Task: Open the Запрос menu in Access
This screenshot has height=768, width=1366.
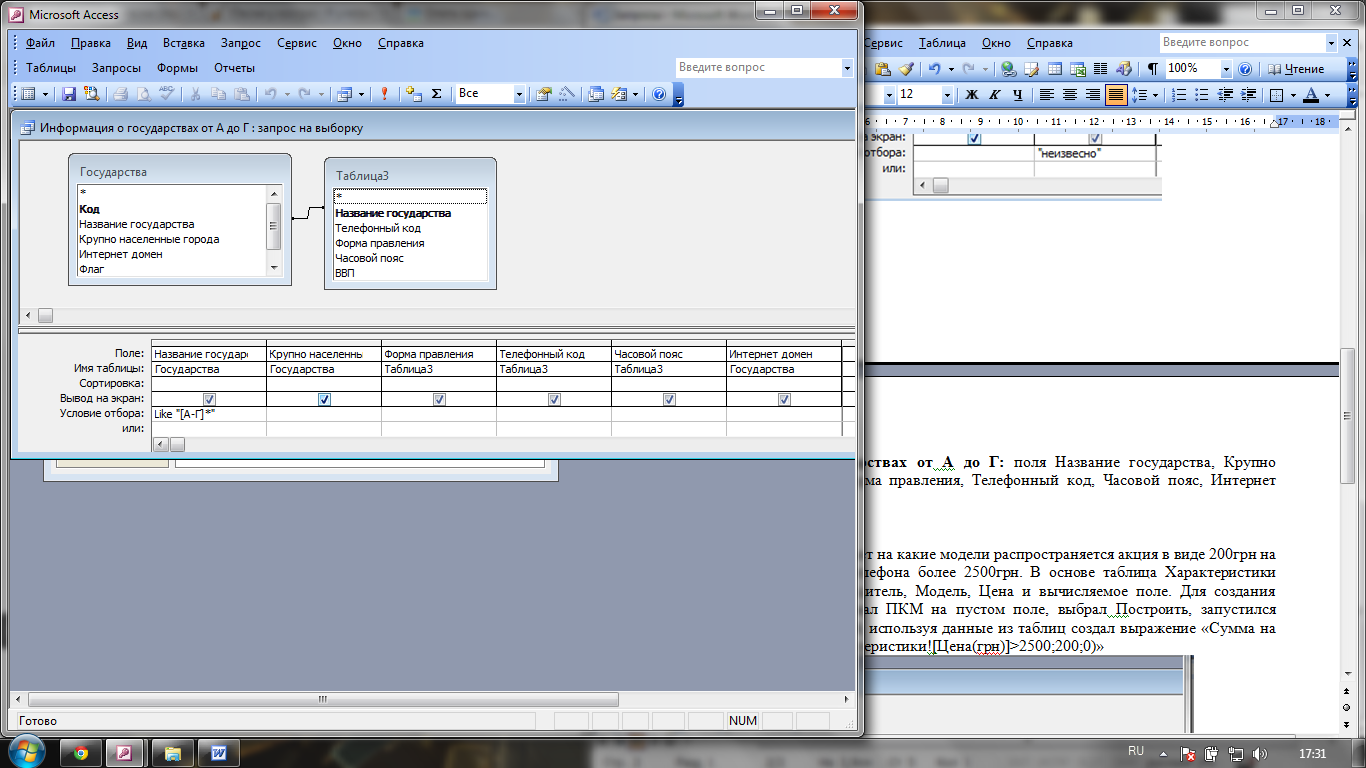Action: pos(241,43)
